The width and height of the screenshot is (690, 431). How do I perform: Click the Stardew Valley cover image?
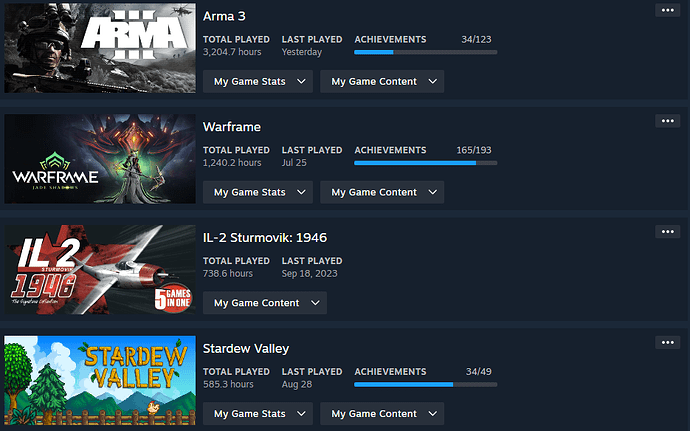click(x=100, y=380)
